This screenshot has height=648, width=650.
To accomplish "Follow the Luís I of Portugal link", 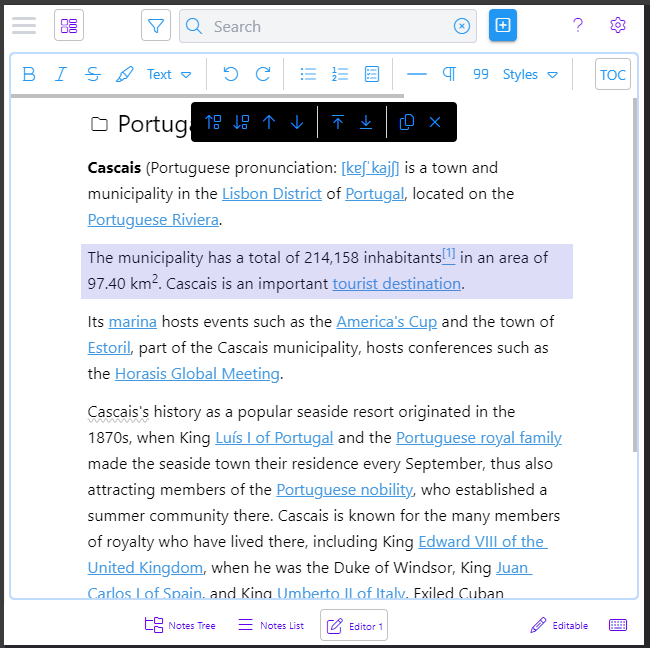I will [x=274, y=438].
